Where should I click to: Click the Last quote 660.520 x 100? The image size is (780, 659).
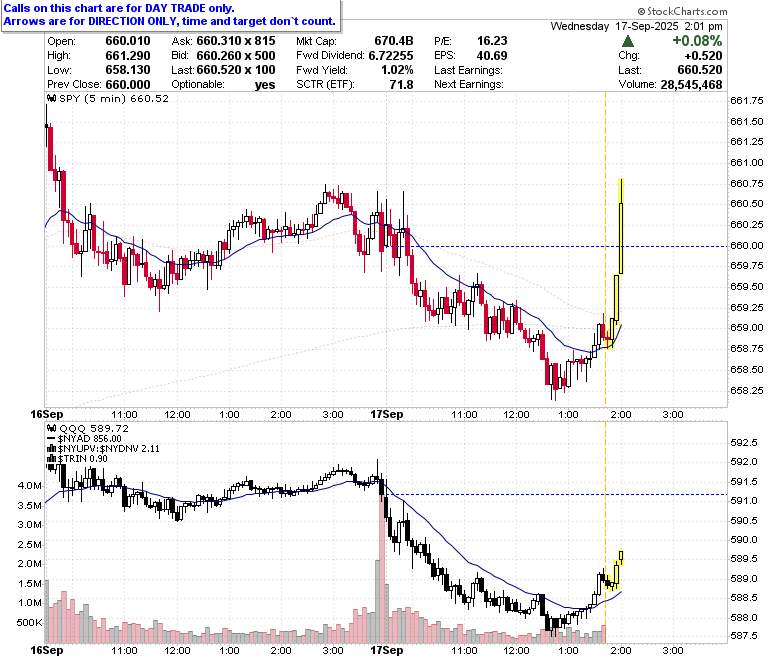(x=236, y=70)
